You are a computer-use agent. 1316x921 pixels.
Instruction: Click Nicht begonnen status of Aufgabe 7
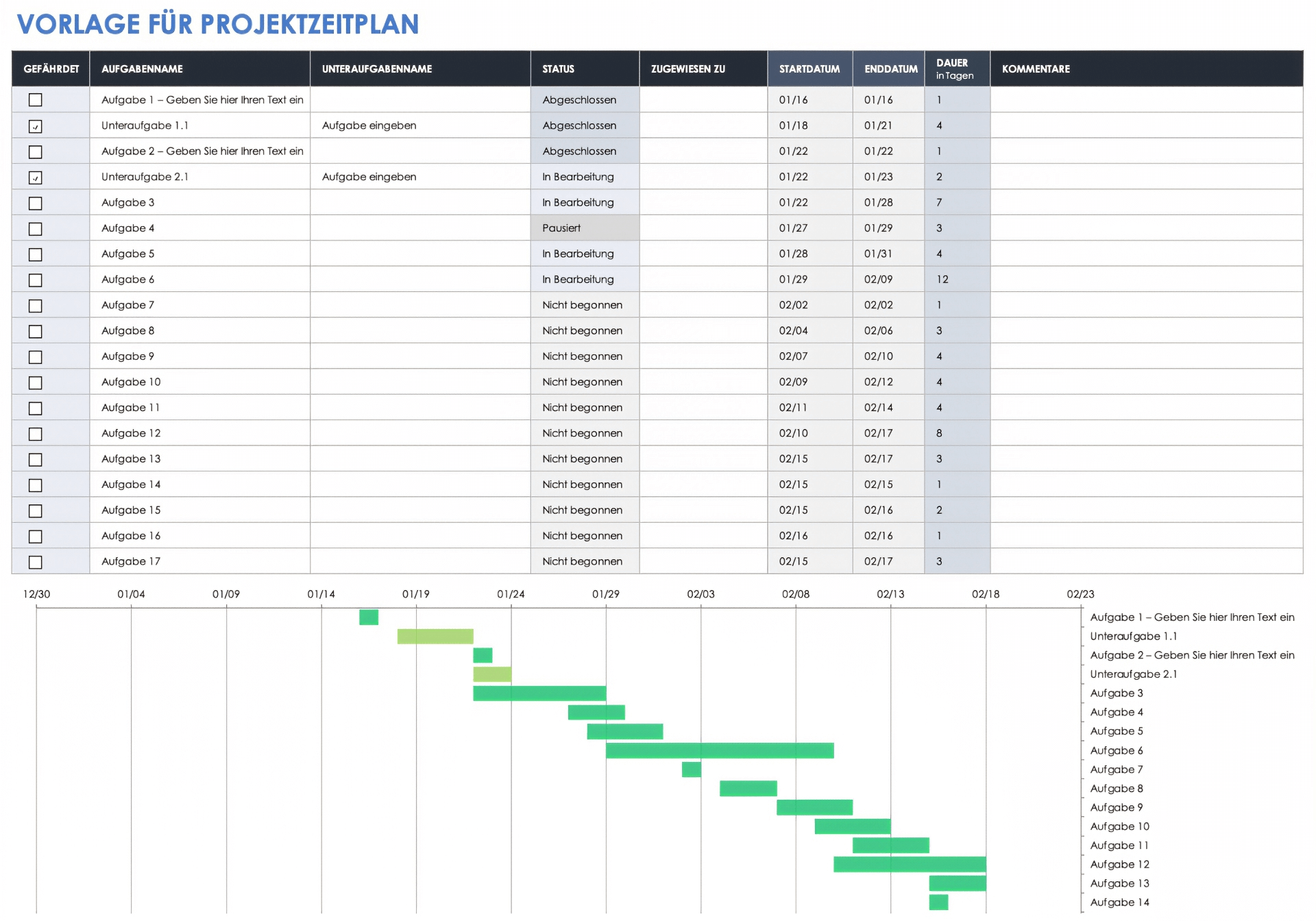(585, 305)
